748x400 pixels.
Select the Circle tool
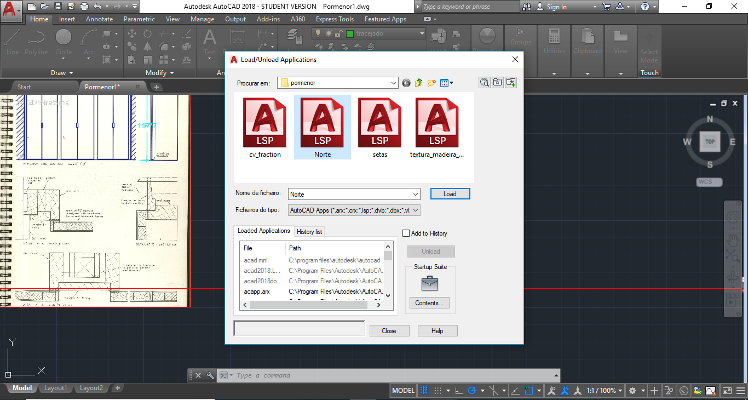coord(63,42)
